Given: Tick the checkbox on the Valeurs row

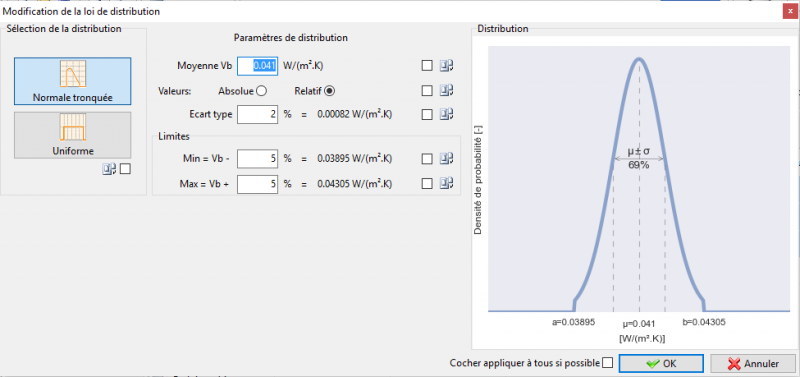Looking at the screenshot, I should point(427,91).
